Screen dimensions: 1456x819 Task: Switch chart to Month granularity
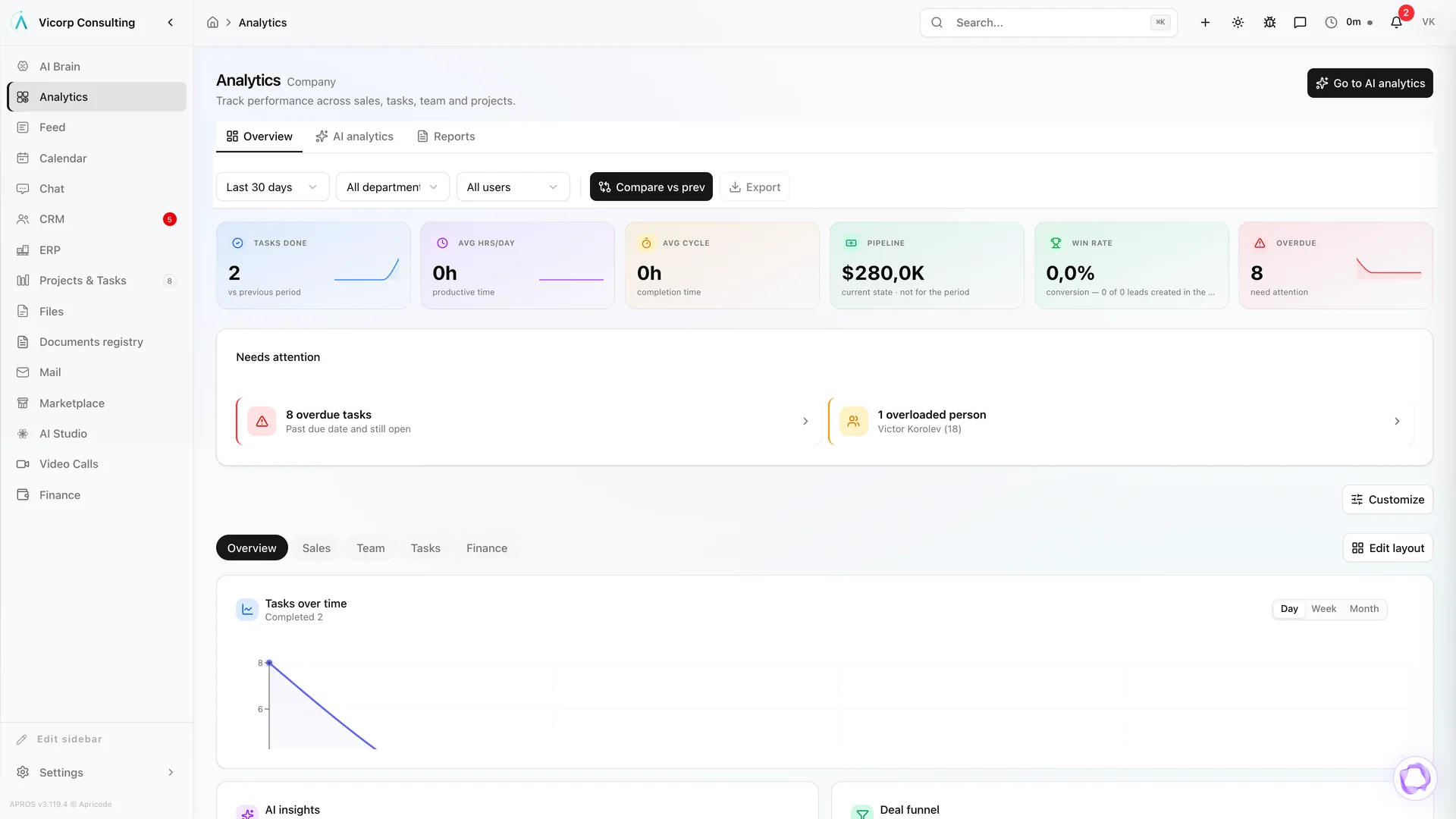coord(1364,609)
